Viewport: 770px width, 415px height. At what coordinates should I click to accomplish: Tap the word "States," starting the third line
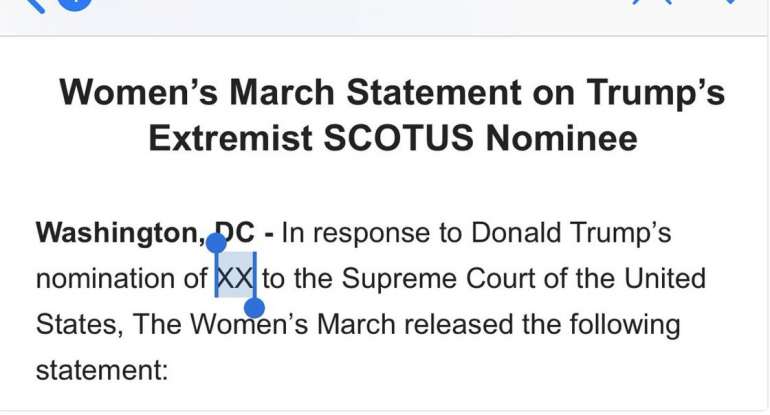[80, 324]
